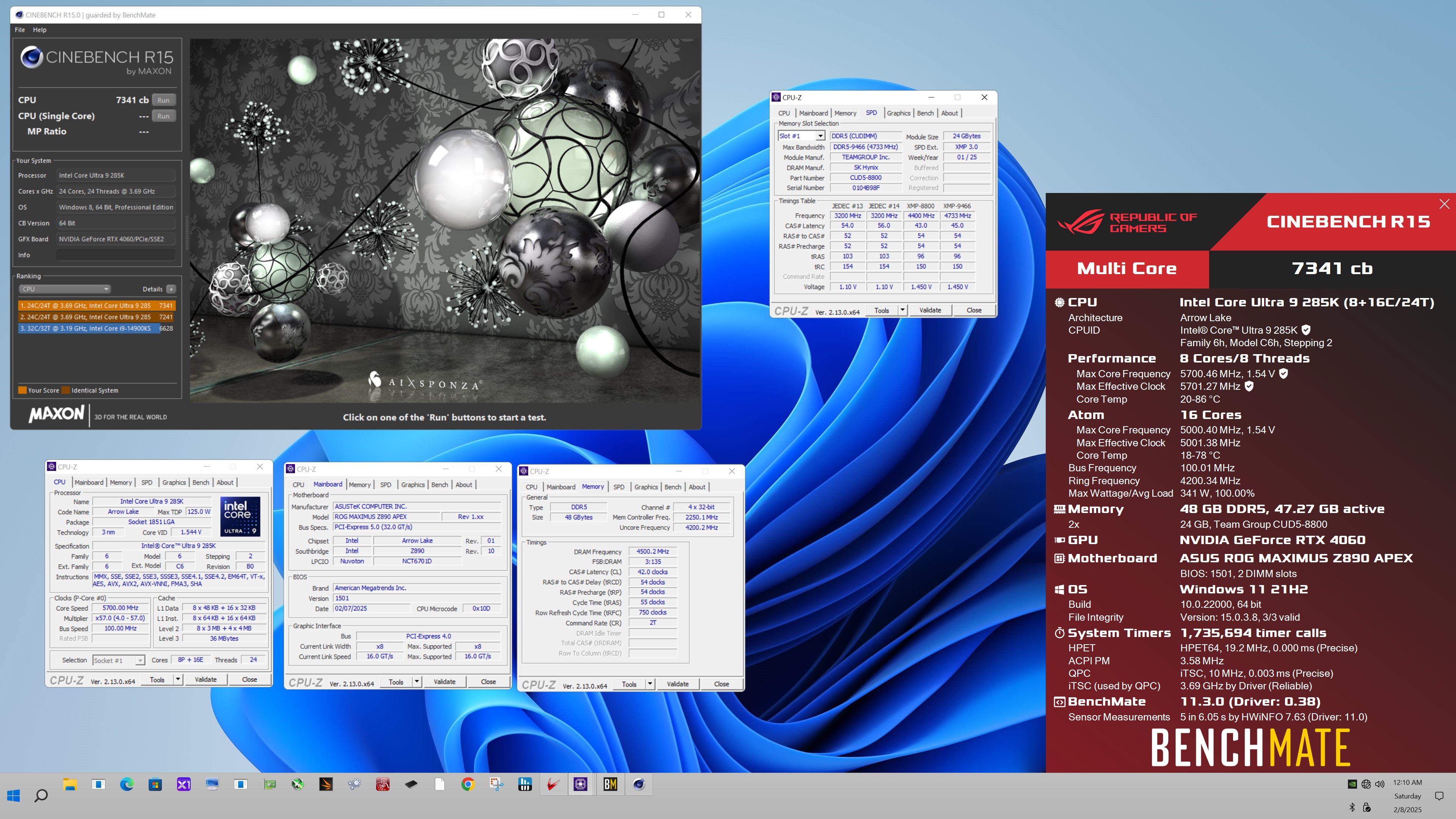Image resolution: width=1456 pixels, height=819 pixels.
Task: Open Safely Remove Hardware USB tray icon
Action: pyautogui.click(x=1367, y=807)
